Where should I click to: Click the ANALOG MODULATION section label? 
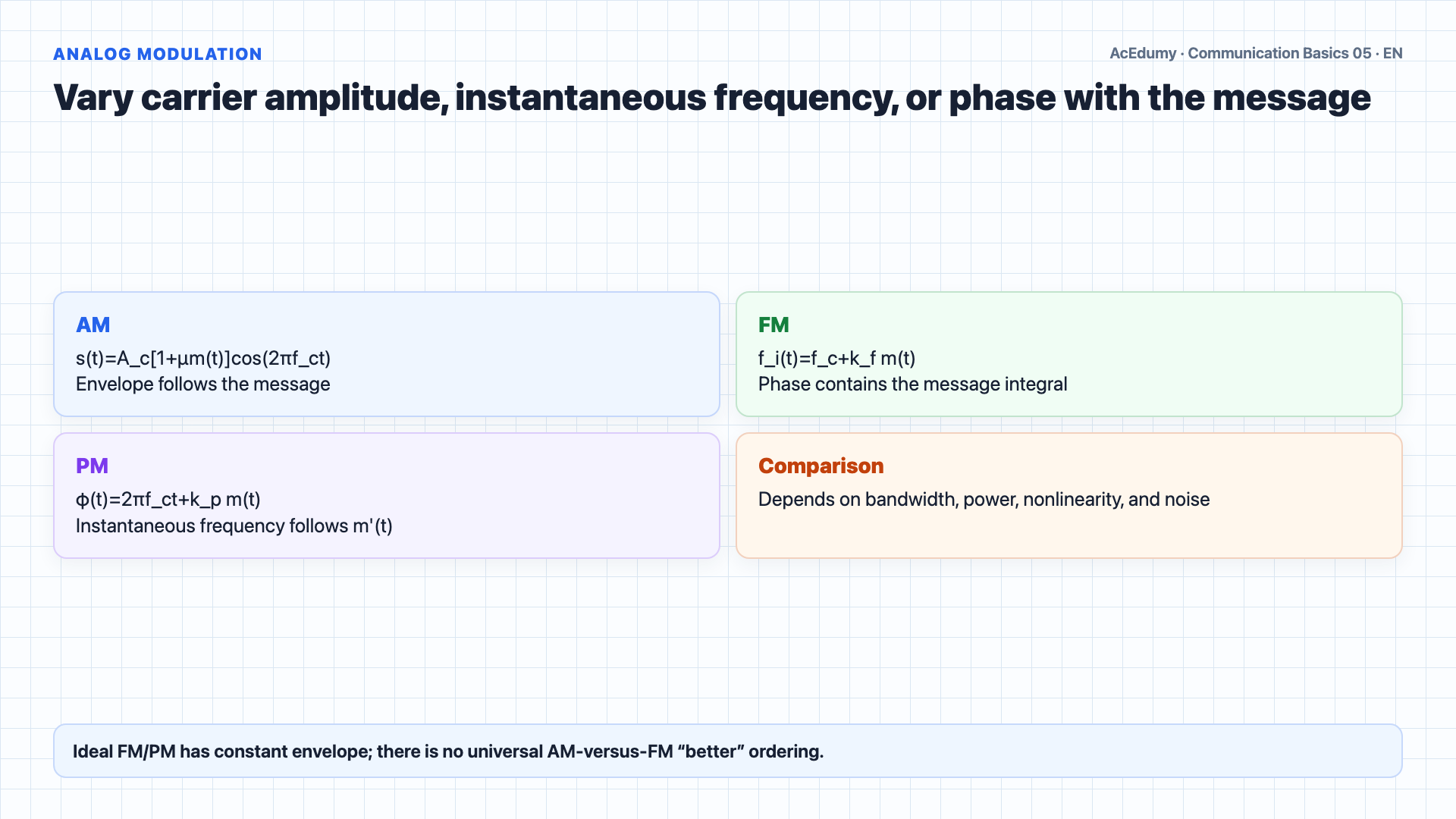[x=158, y=54]
